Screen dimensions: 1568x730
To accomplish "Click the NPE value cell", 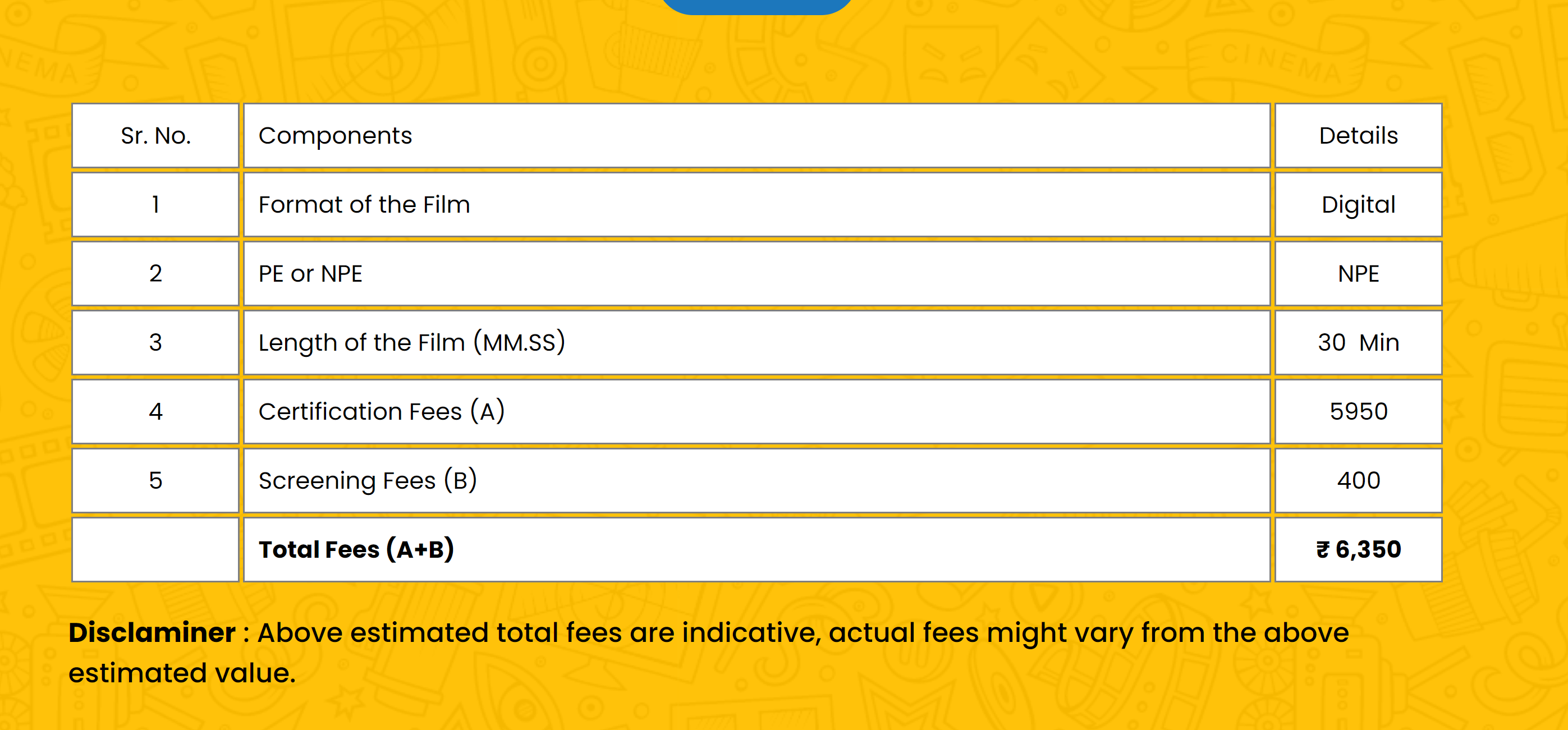I will [1358, 274].
